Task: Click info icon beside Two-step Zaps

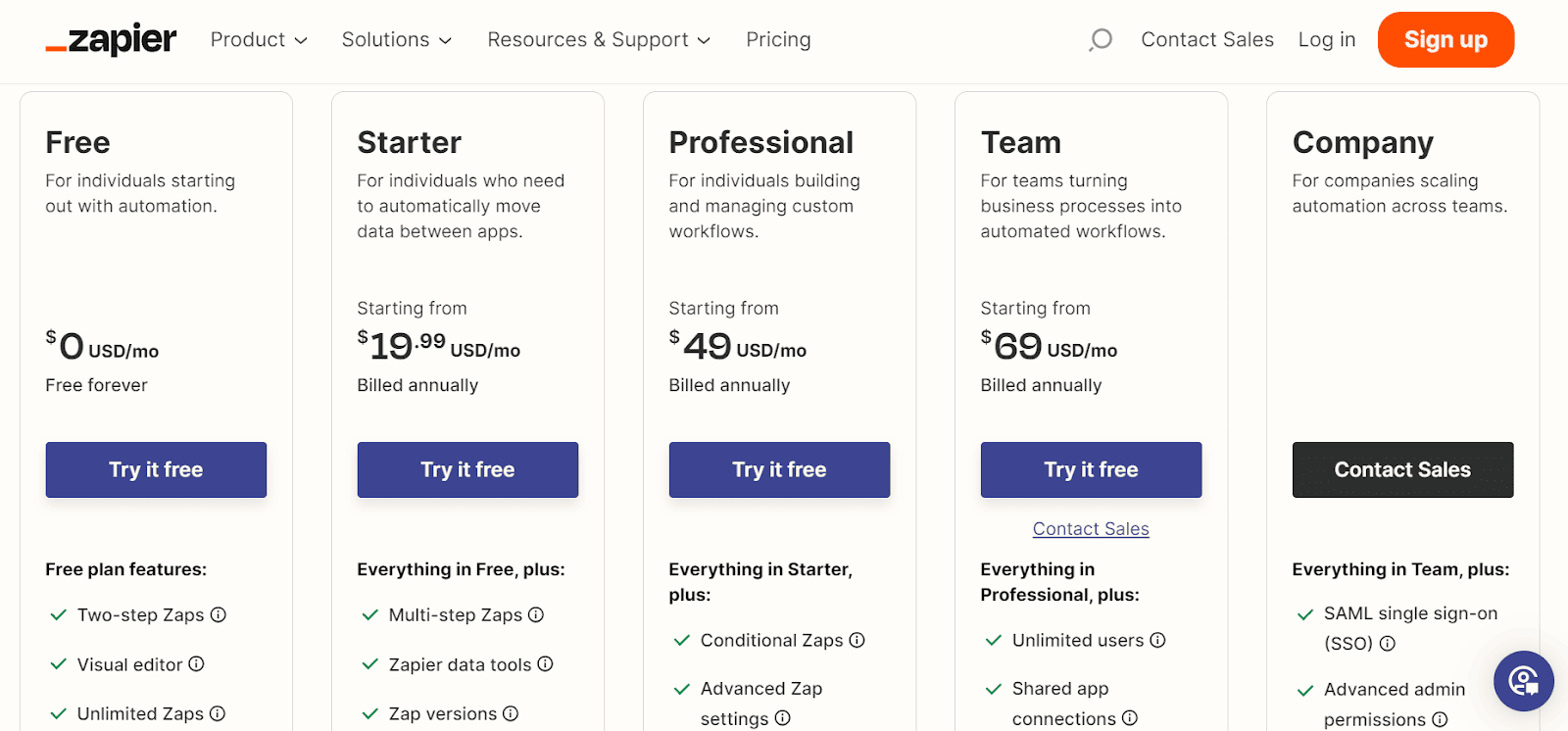Action: click(219, 614)
